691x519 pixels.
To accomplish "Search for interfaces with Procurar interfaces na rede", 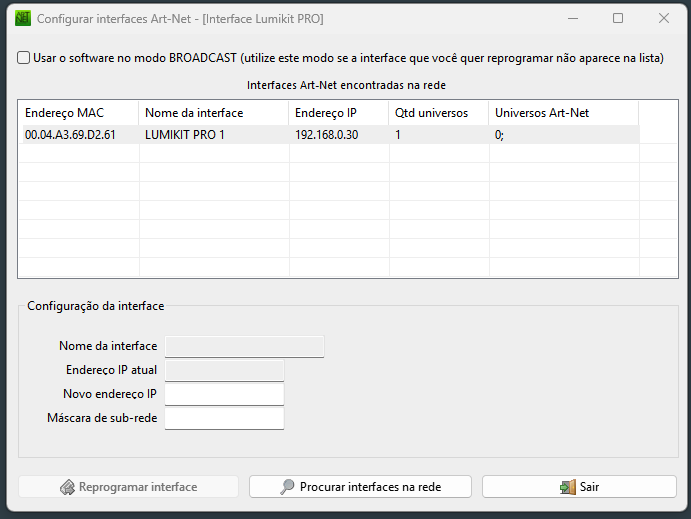I will point(360,486).
